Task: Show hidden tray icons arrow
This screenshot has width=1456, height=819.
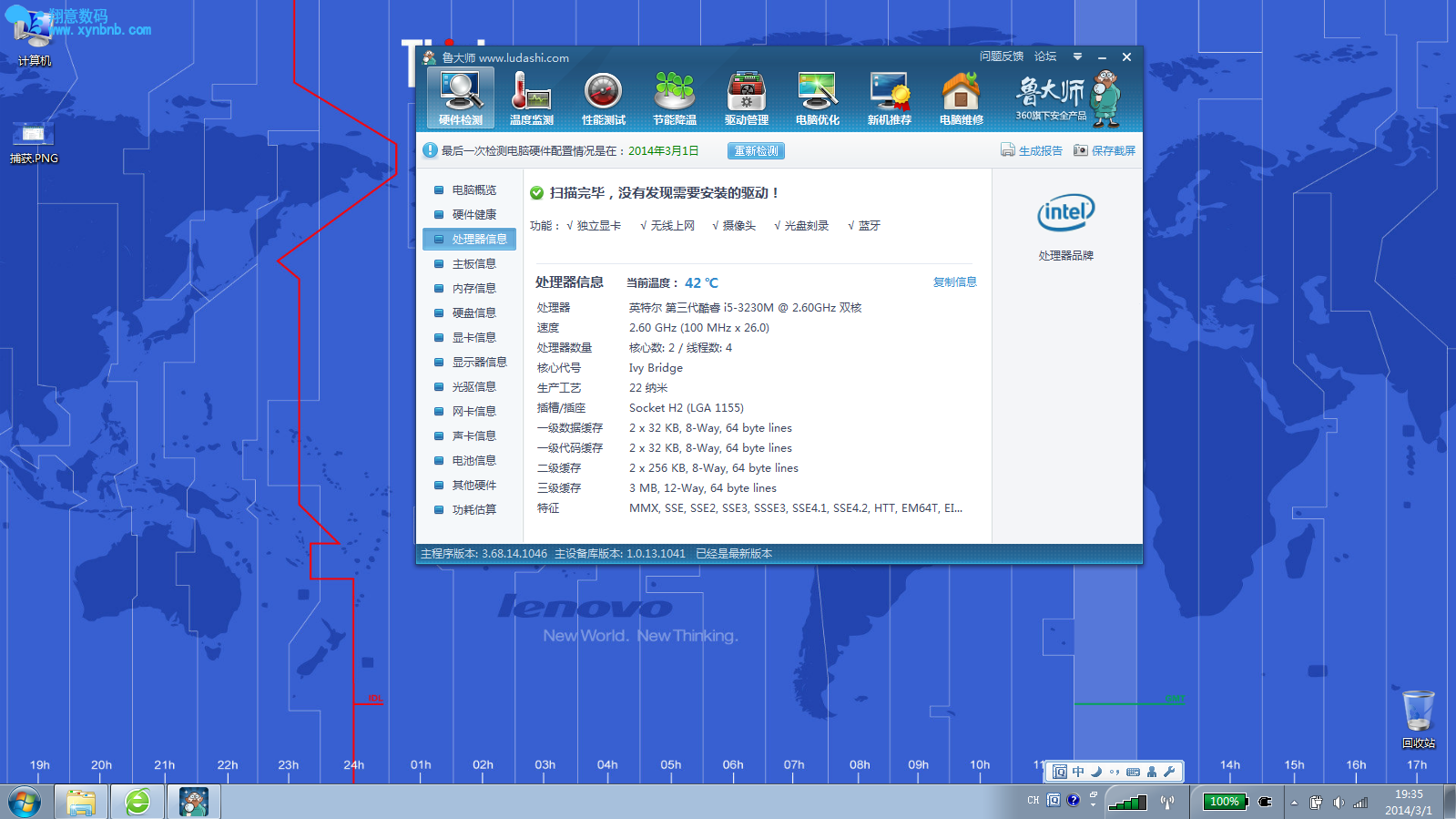Action: click(1294, 803)
